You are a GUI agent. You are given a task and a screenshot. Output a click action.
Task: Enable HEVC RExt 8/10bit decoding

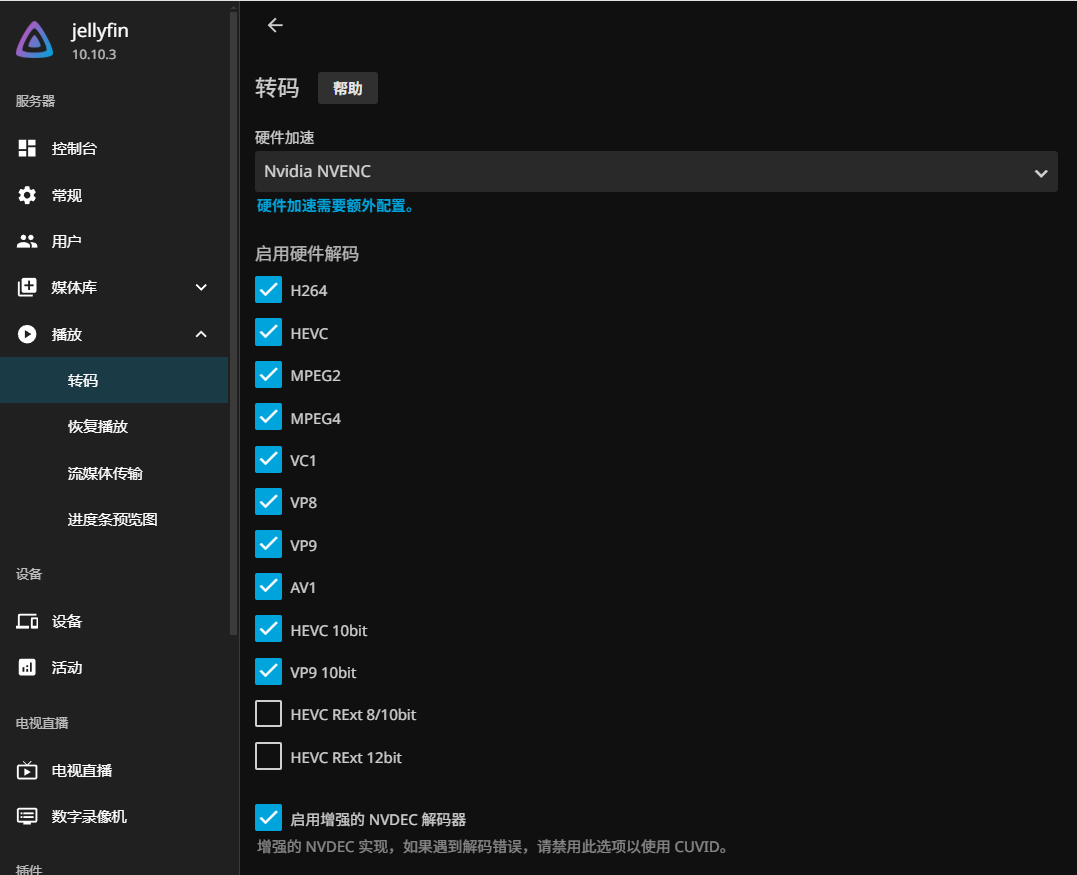(269, 714)
